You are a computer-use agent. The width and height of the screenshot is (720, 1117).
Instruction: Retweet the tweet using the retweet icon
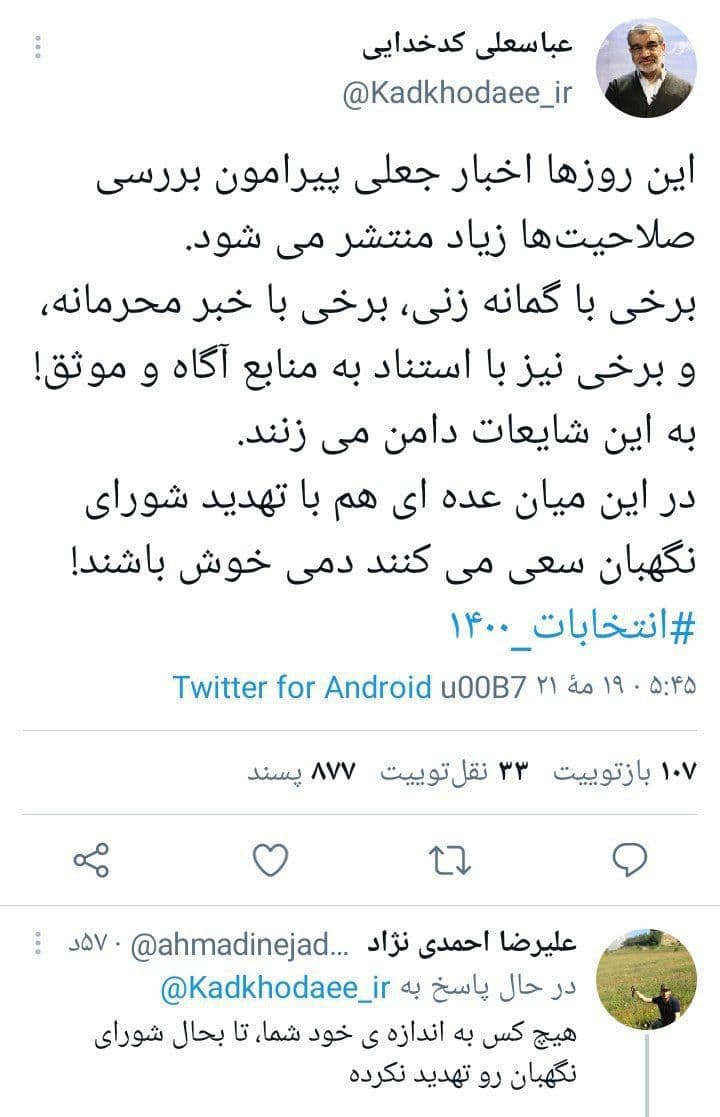450,860
